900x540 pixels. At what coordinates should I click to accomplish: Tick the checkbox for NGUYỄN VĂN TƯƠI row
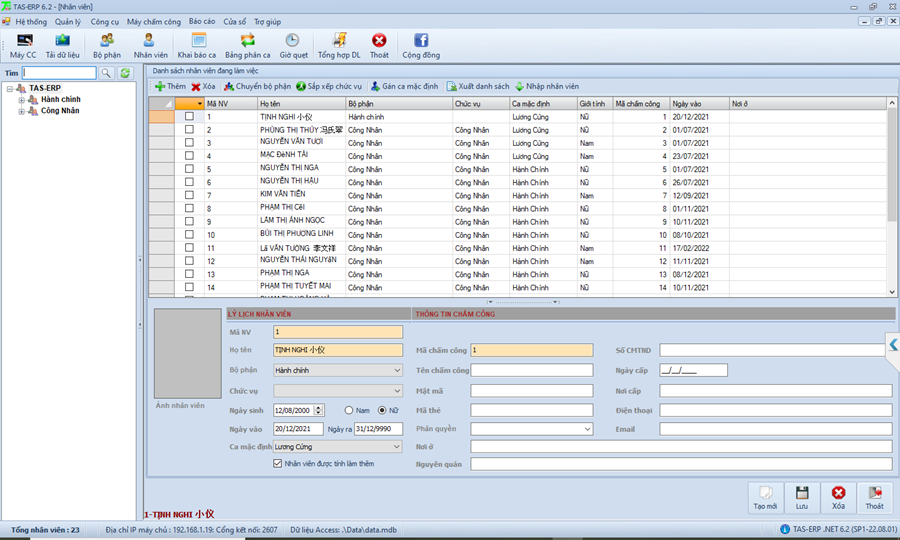pos(189,143)
